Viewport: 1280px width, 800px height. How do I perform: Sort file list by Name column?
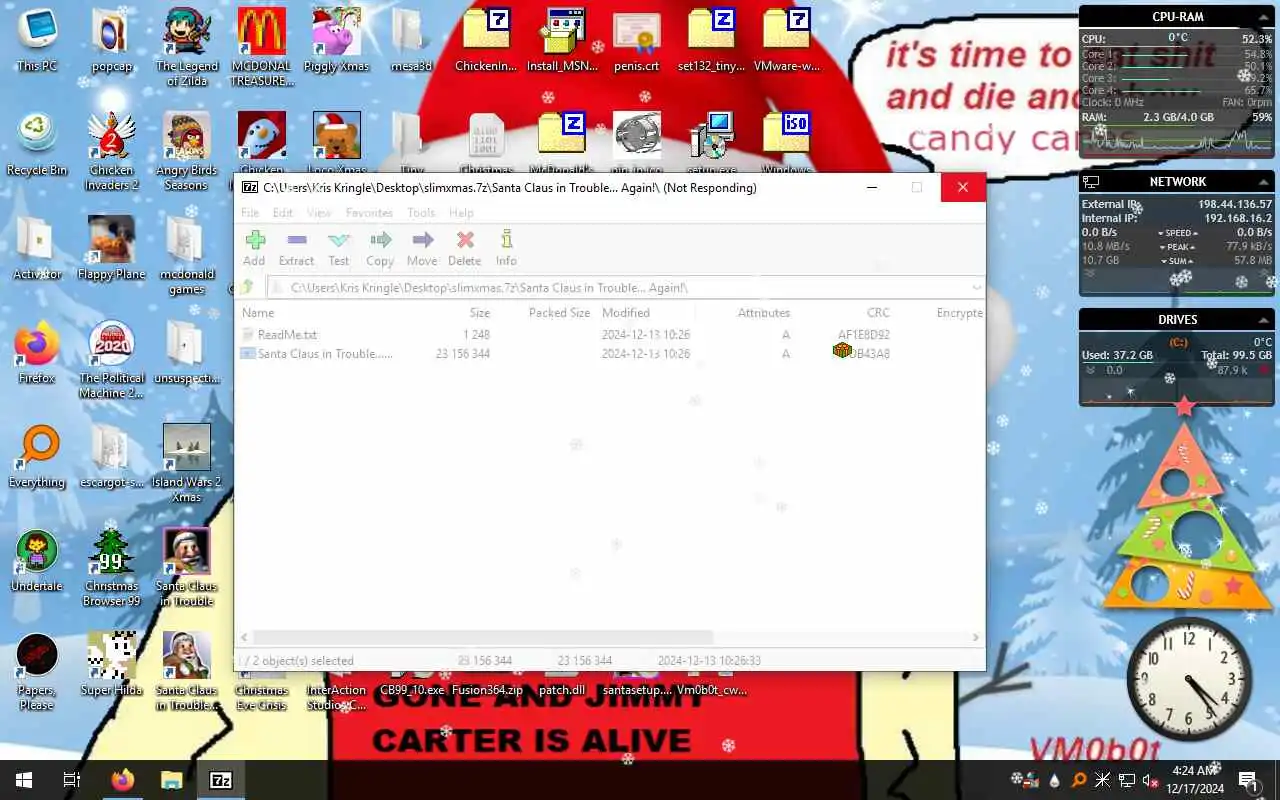(258, 313)
